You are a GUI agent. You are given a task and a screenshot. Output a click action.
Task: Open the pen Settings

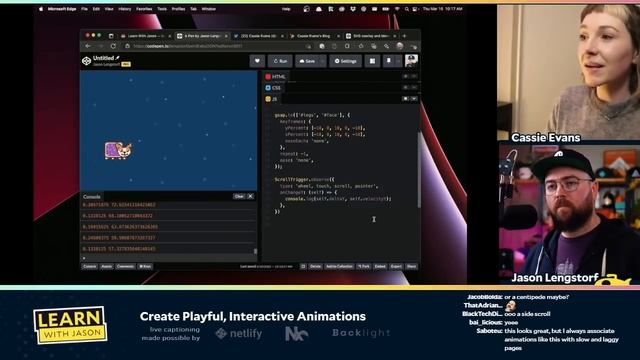[x=345, y=61]
